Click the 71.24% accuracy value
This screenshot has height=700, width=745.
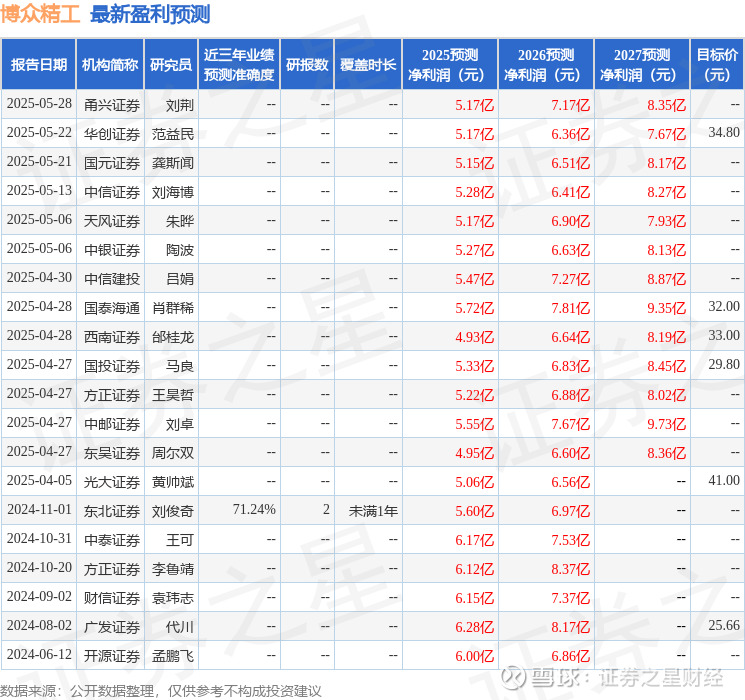[x=254, y=509]
